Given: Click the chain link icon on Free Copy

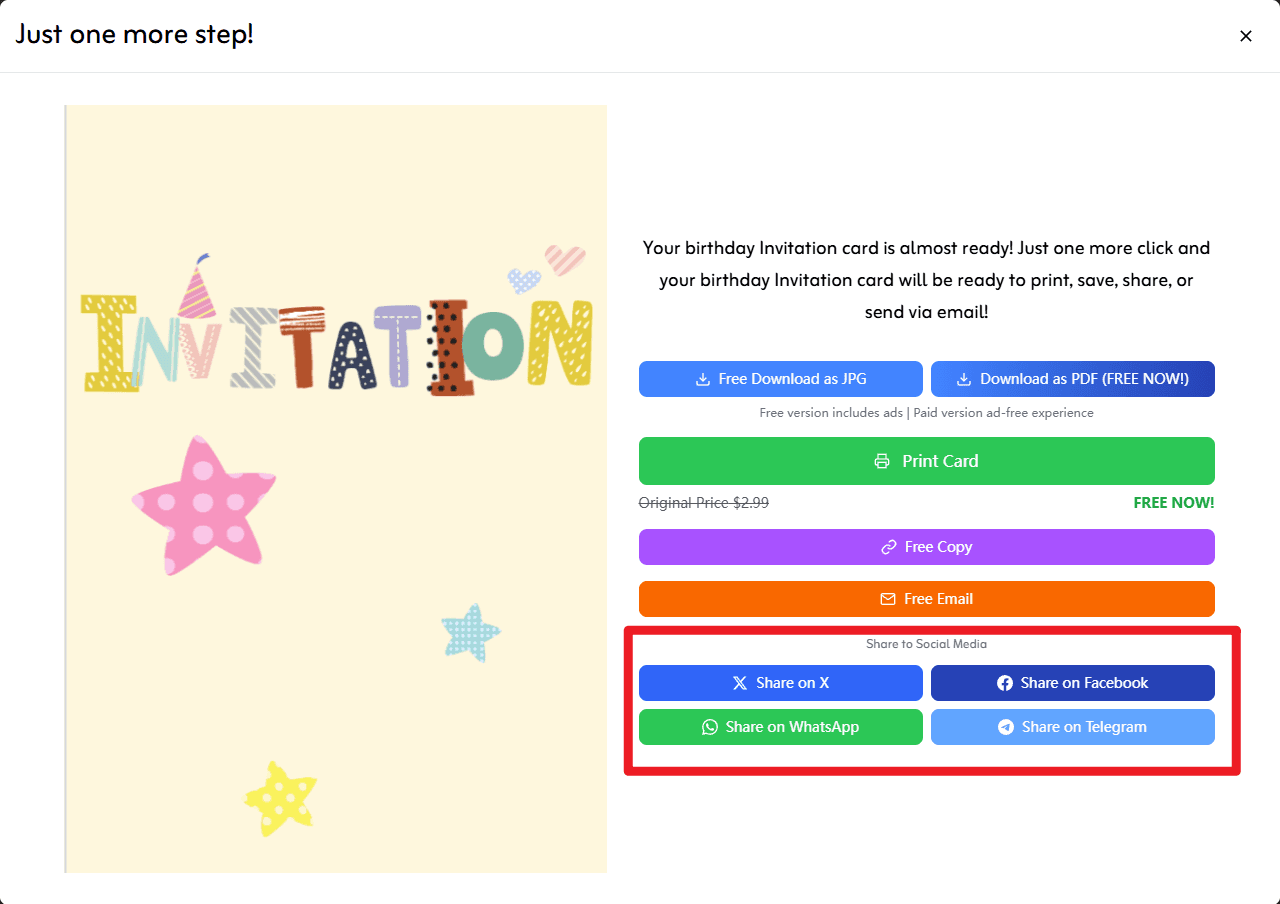Looking at the screenshot, I should [x=888, y=547].
